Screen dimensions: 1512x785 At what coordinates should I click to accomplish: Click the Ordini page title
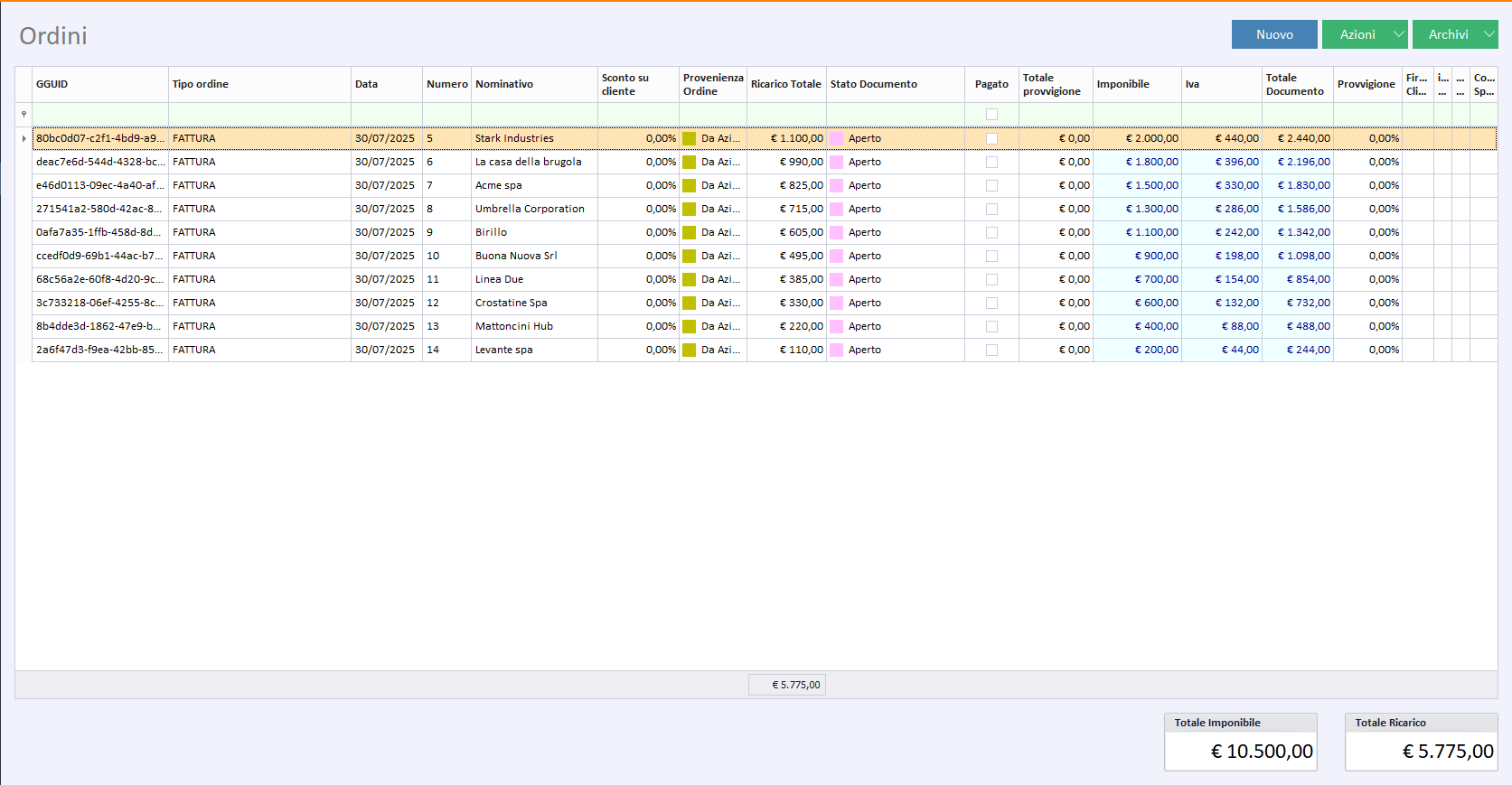coord(53,36)
